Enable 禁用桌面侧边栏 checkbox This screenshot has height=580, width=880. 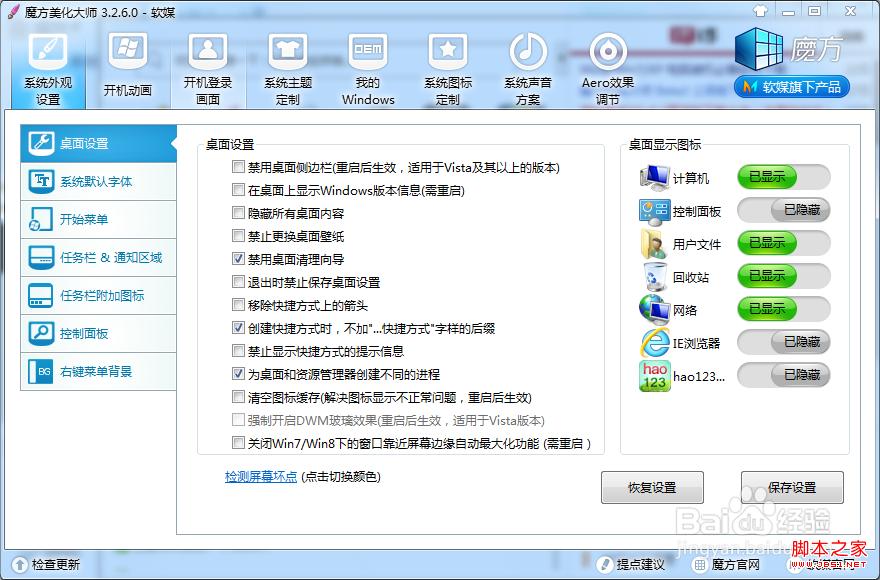239,167
